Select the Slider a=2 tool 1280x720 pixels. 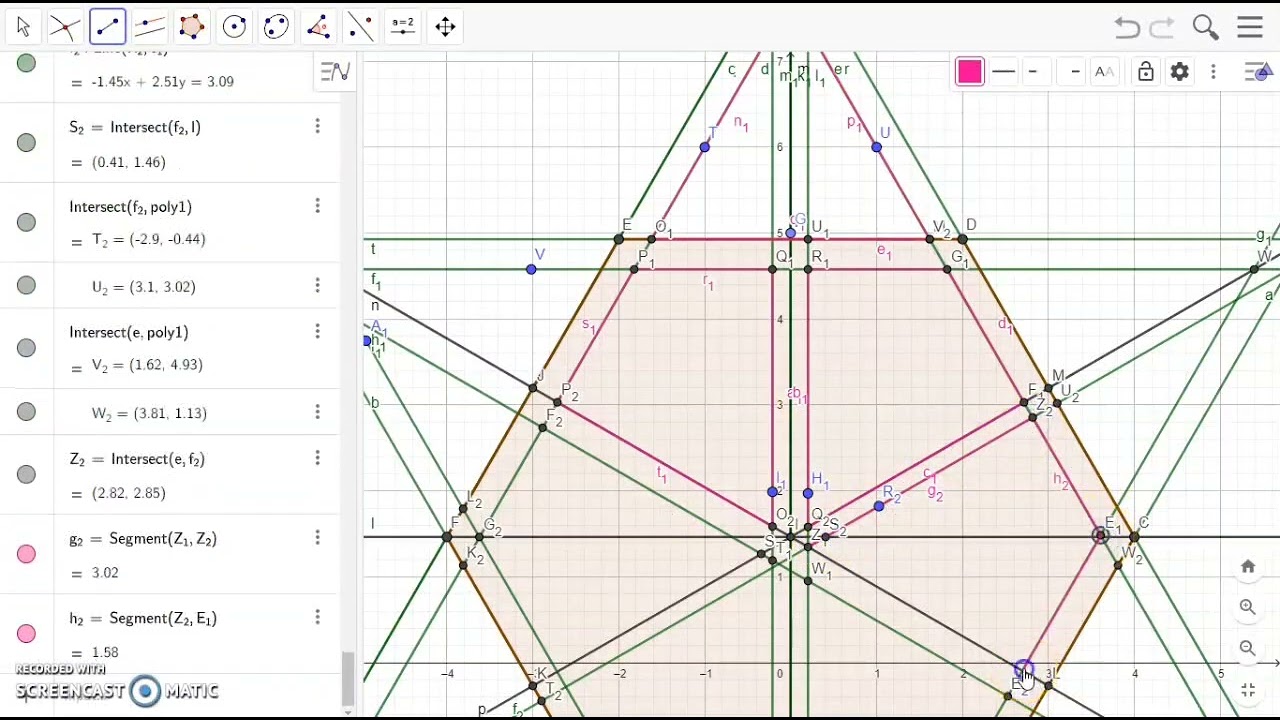coord(403,27)
